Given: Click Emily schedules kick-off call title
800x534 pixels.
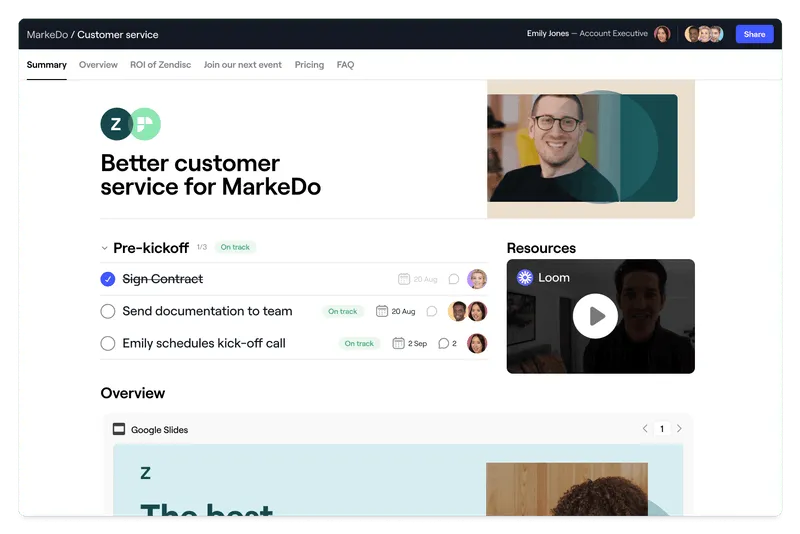Looking at the screenshot, I should point(204,343).
